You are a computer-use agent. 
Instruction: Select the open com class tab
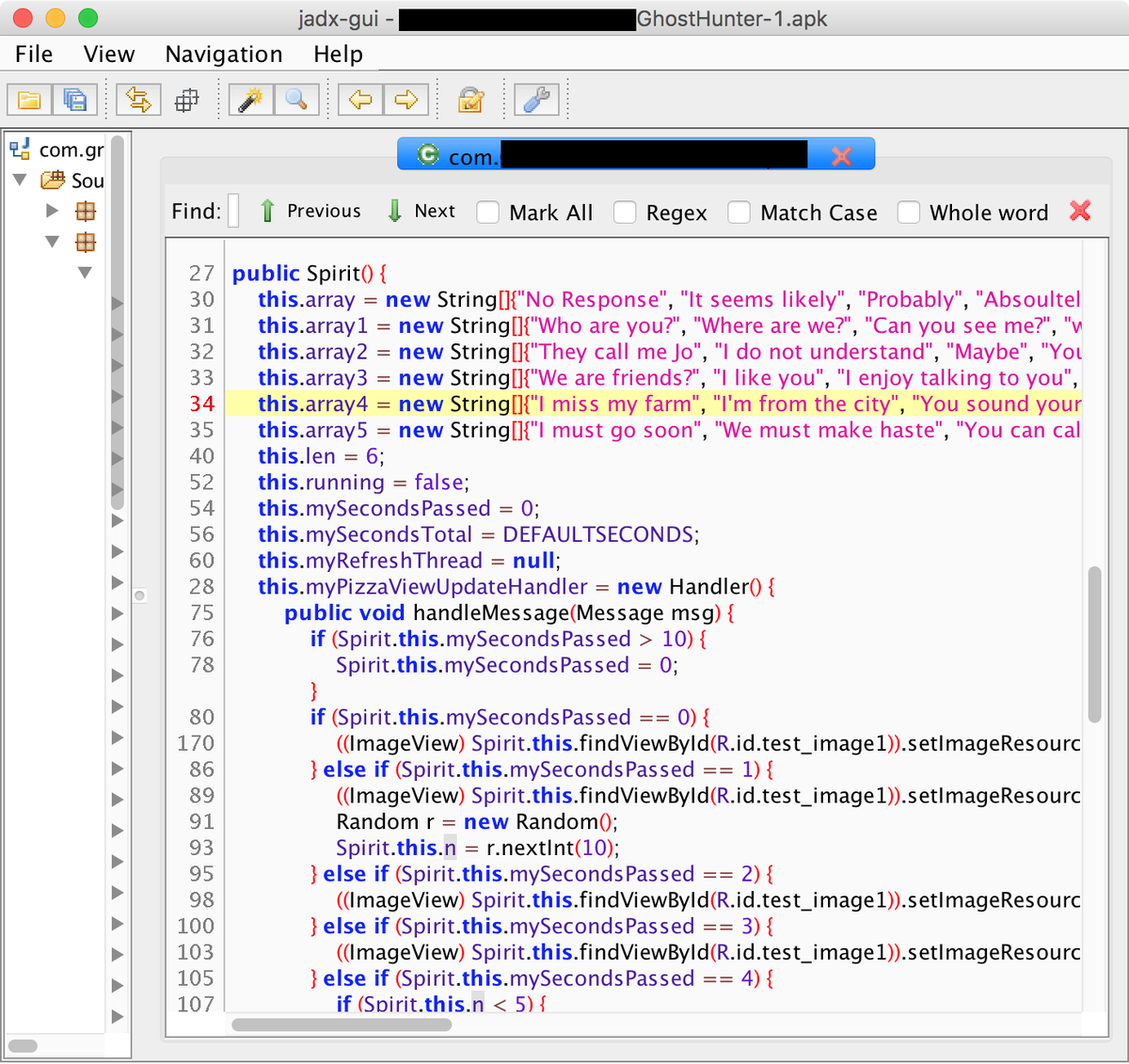point(636,154)
